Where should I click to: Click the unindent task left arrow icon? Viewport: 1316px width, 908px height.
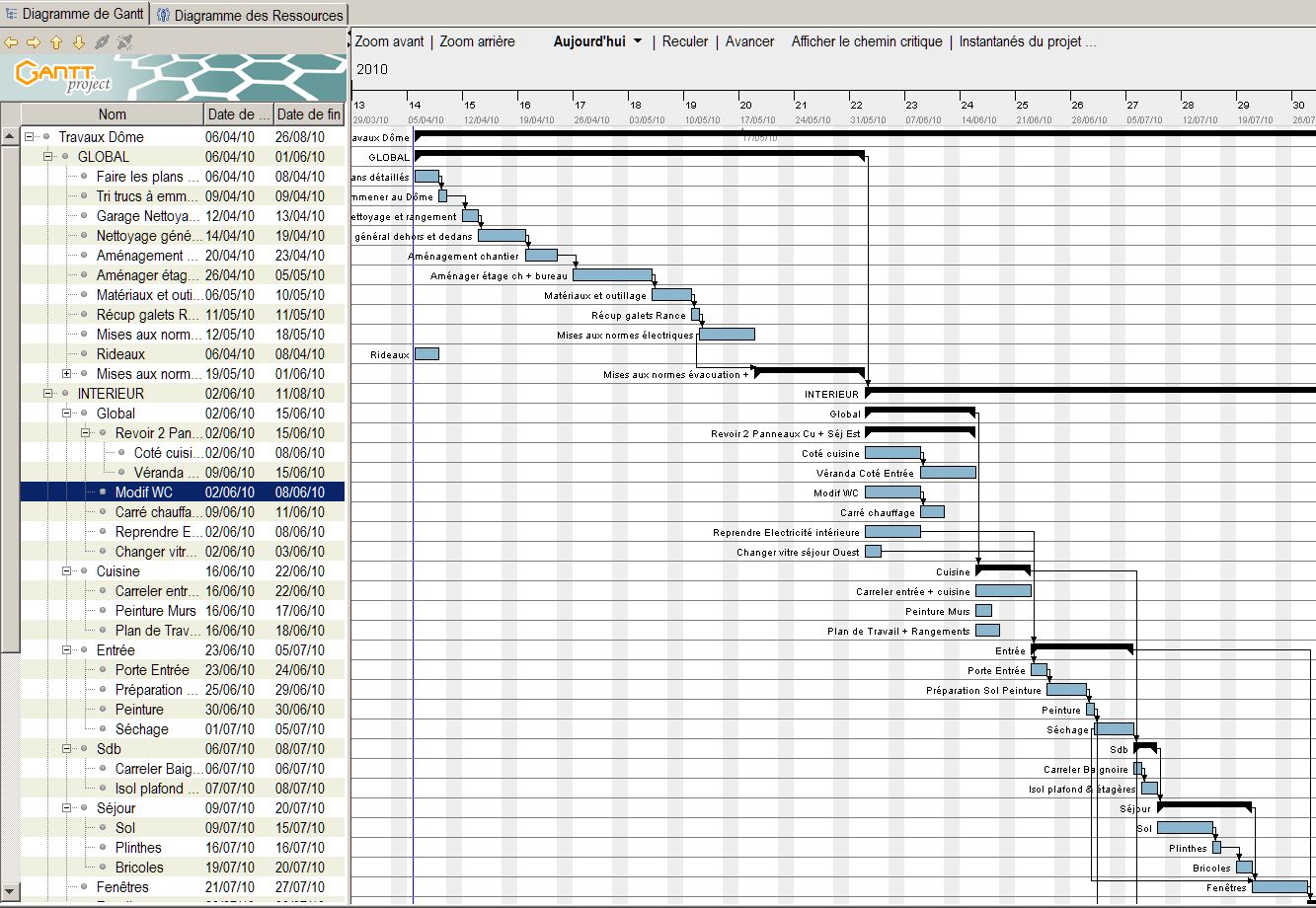tap(11, 42)
